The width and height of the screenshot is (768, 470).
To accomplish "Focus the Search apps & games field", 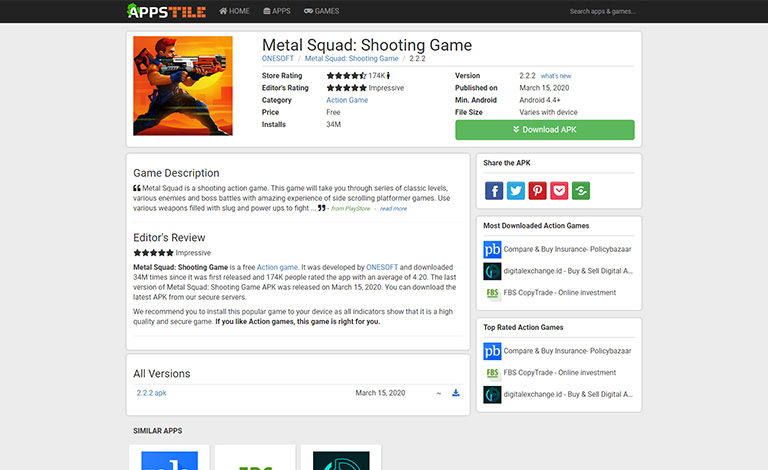I will coord(602,11).
